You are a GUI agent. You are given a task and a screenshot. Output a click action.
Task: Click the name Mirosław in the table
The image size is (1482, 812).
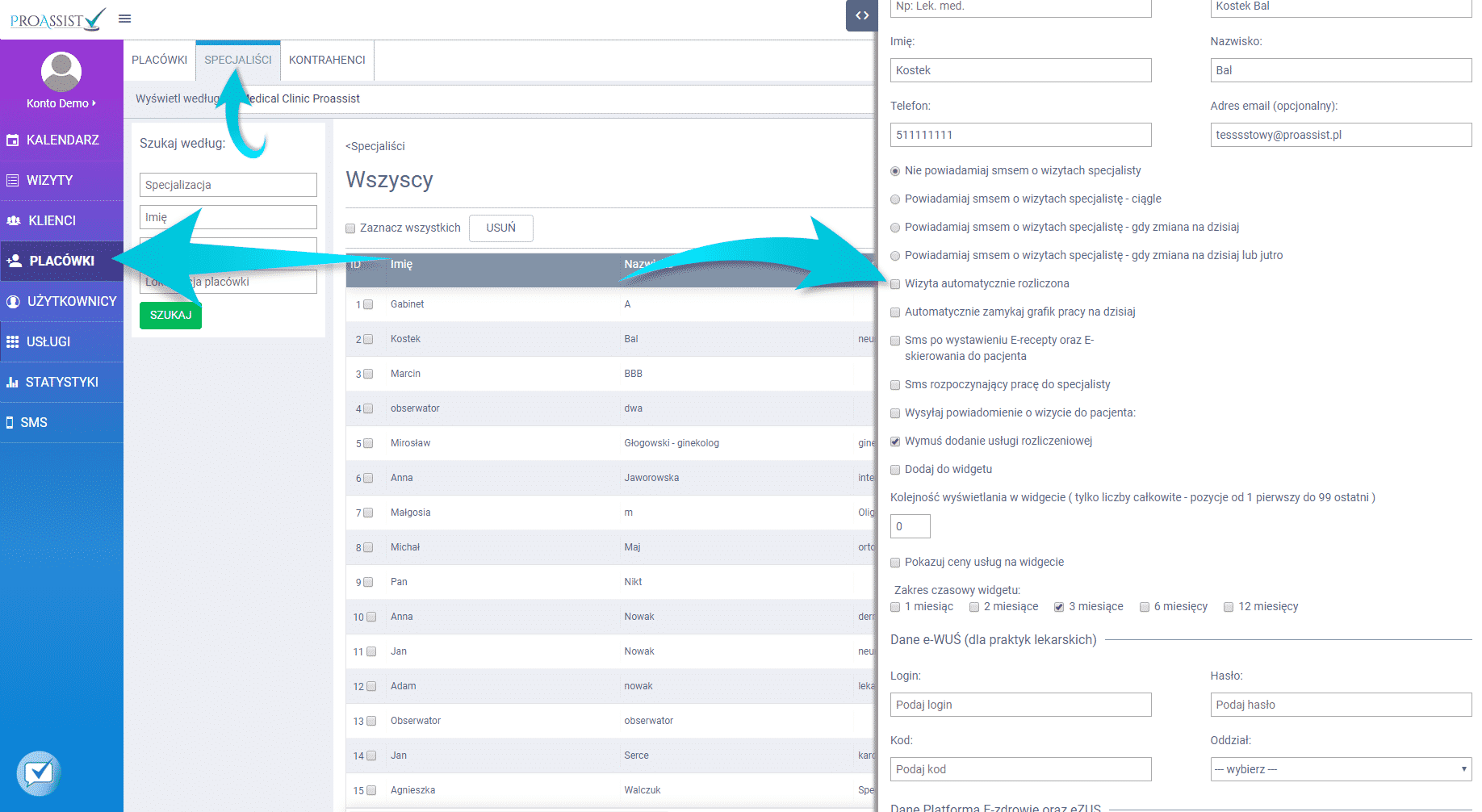point(411,443)
